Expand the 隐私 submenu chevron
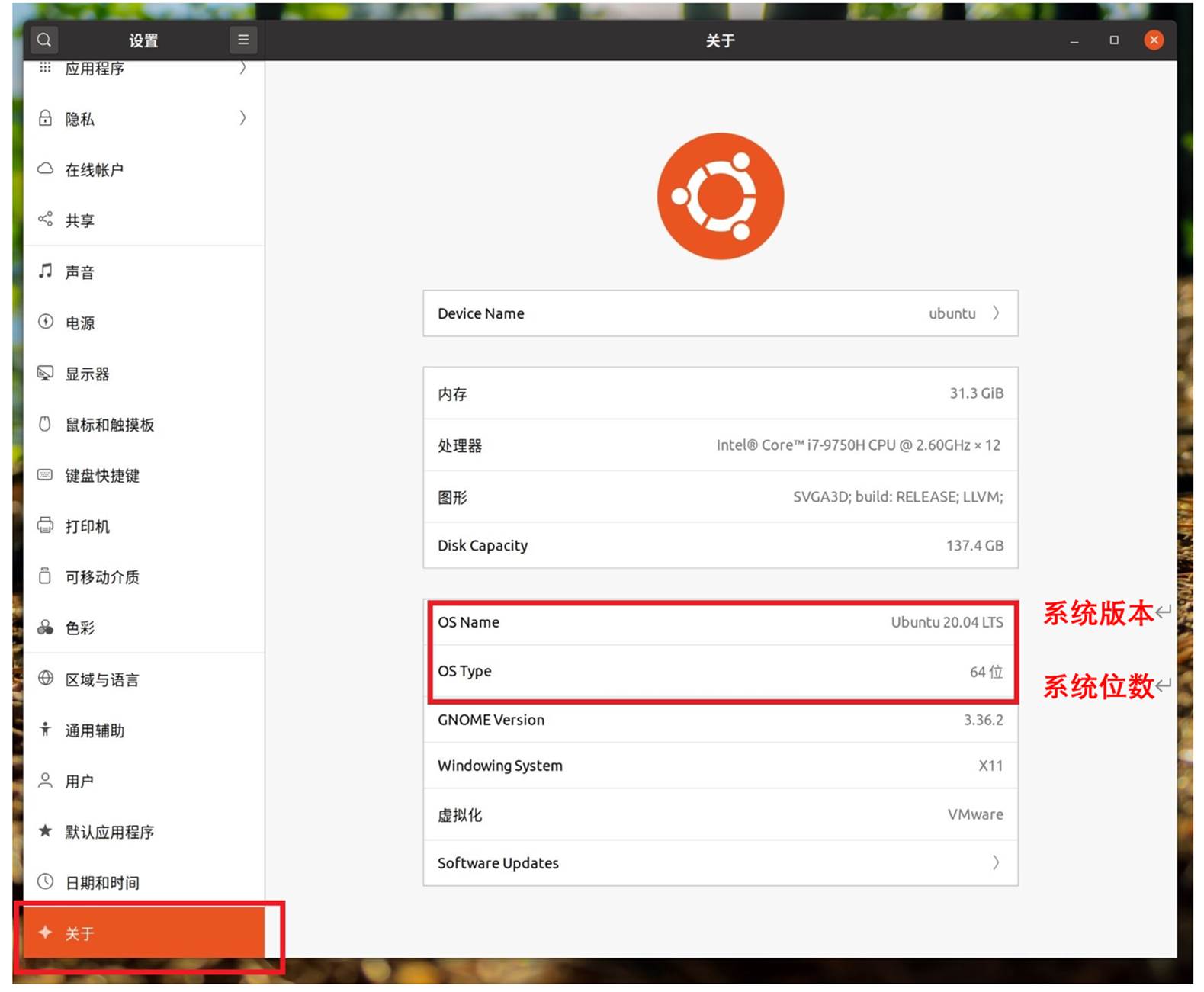The height and width of the screenshot is (992, 1204). 243,117
